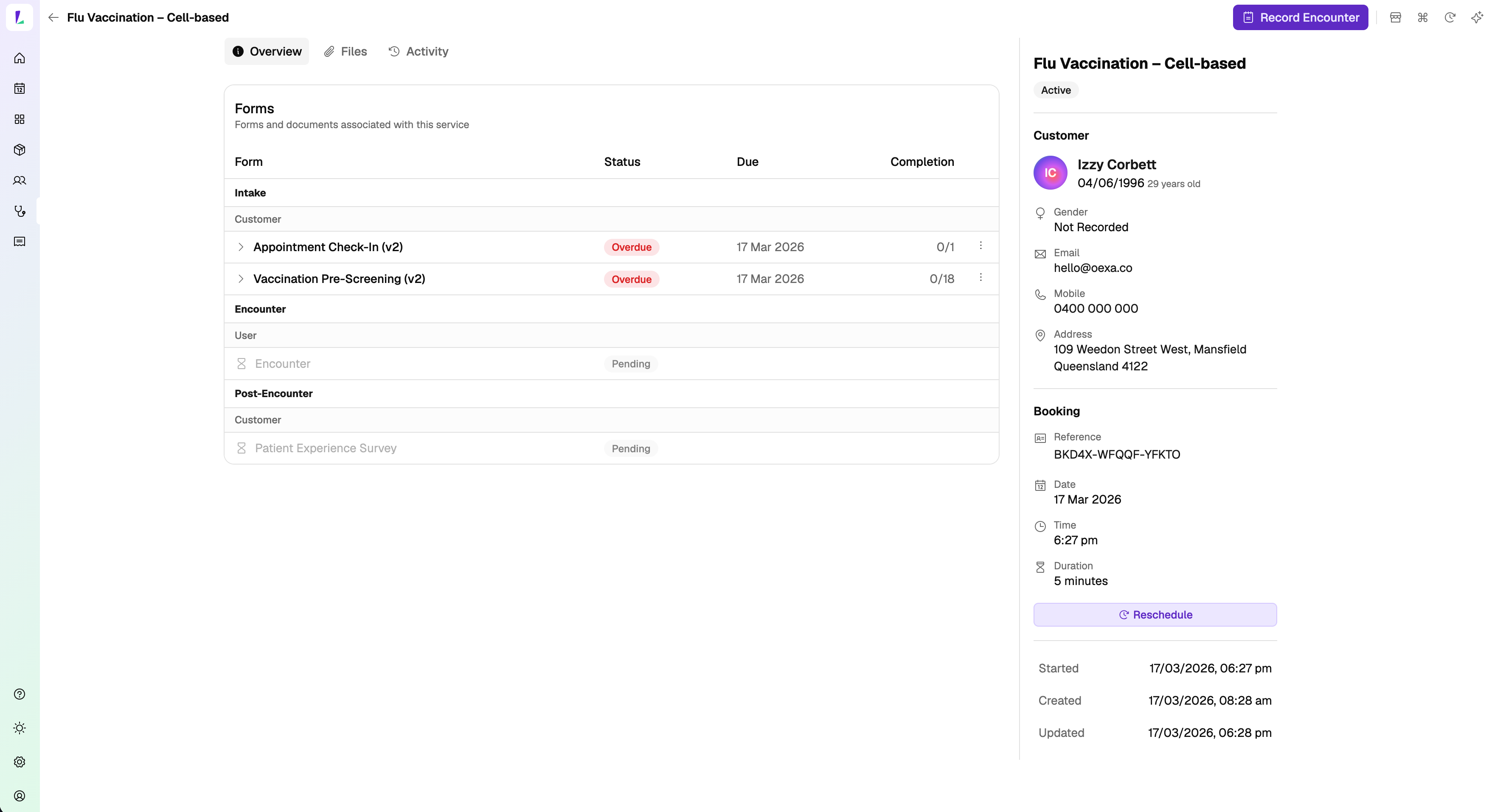The height and width of the screenshot is (812, 1489).
Task: Select the Encounter form row
Action: tap(611, 364)
